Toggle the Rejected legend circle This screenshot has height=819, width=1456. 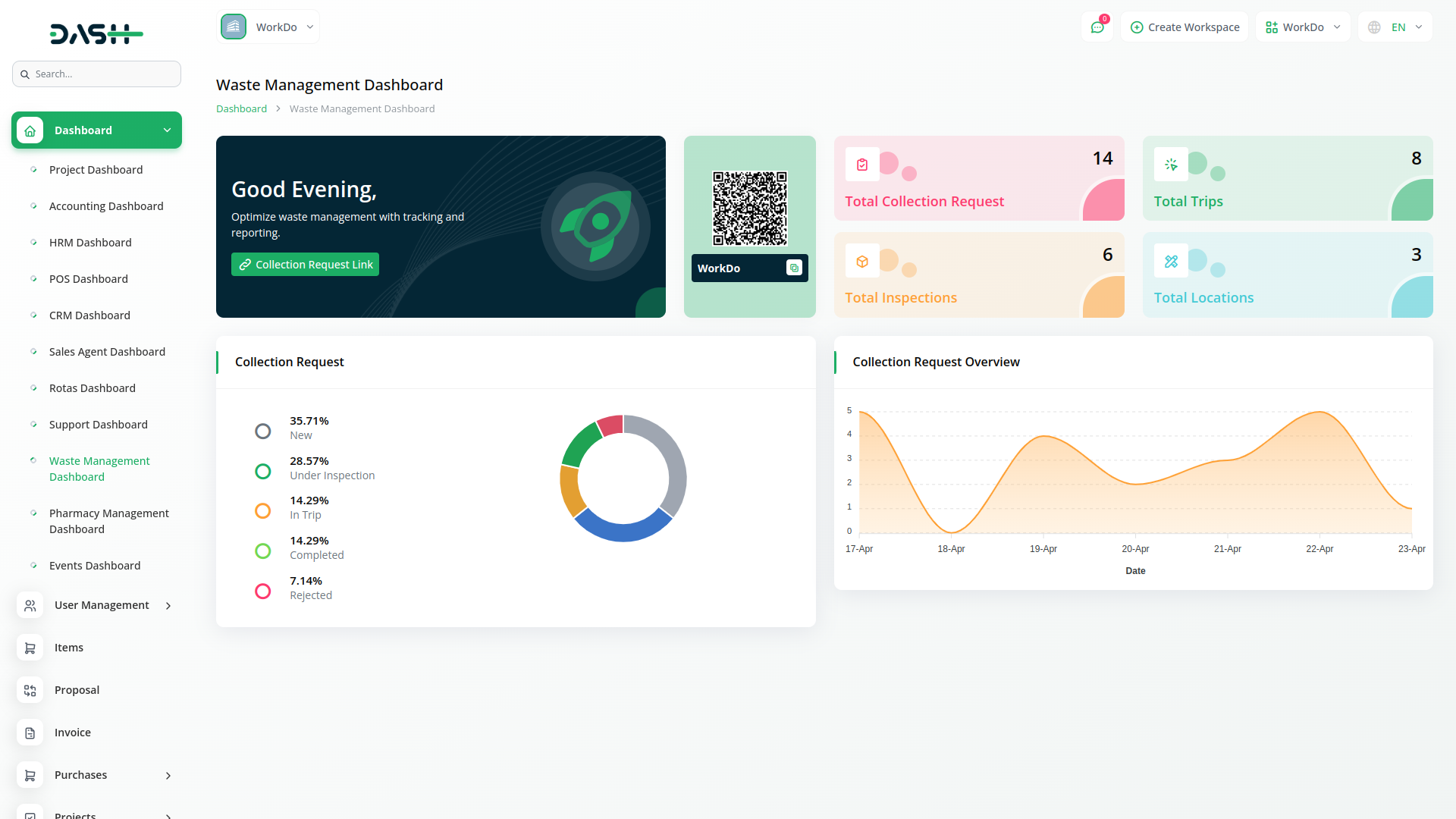pos(262,591)
